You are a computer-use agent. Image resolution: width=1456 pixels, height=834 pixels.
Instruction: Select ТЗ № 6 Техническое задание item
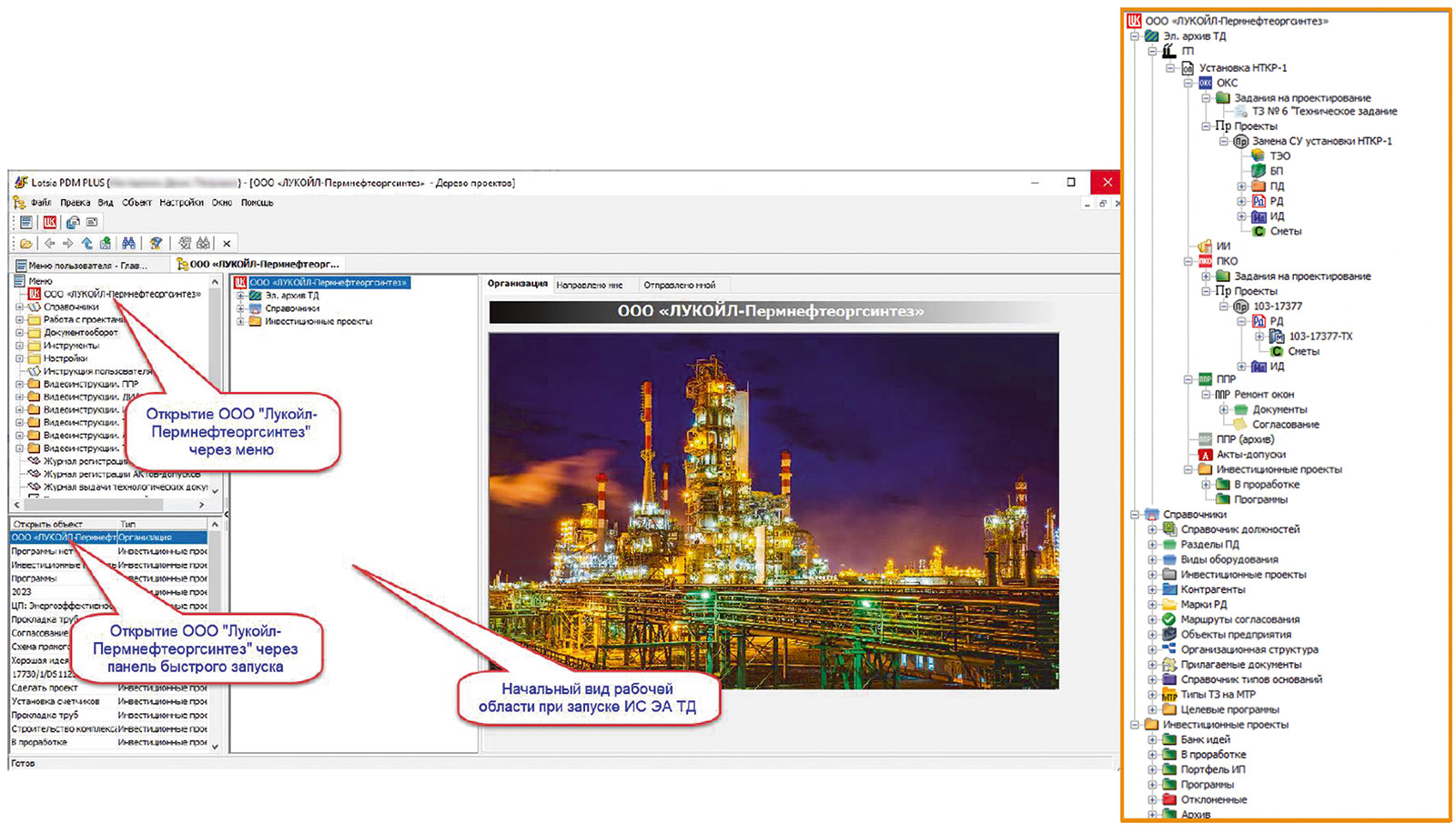coord(1324,111)
